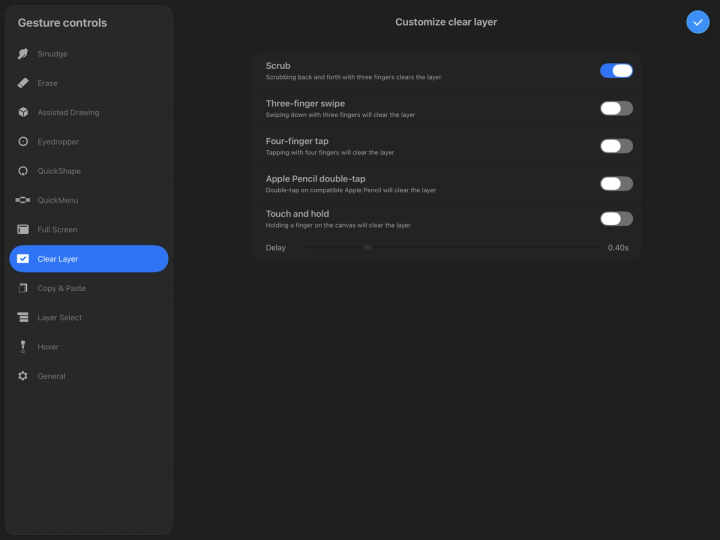Click the Apple Pencil double-tap label
The width and height of the screenshot is (720, 540).
315,179
